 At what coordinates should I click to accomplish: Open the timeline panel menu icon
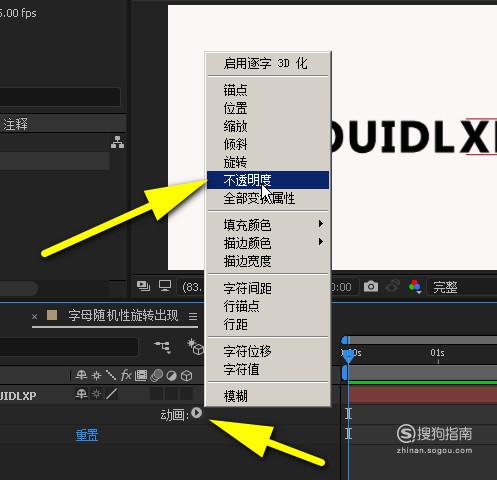(193, 316)
